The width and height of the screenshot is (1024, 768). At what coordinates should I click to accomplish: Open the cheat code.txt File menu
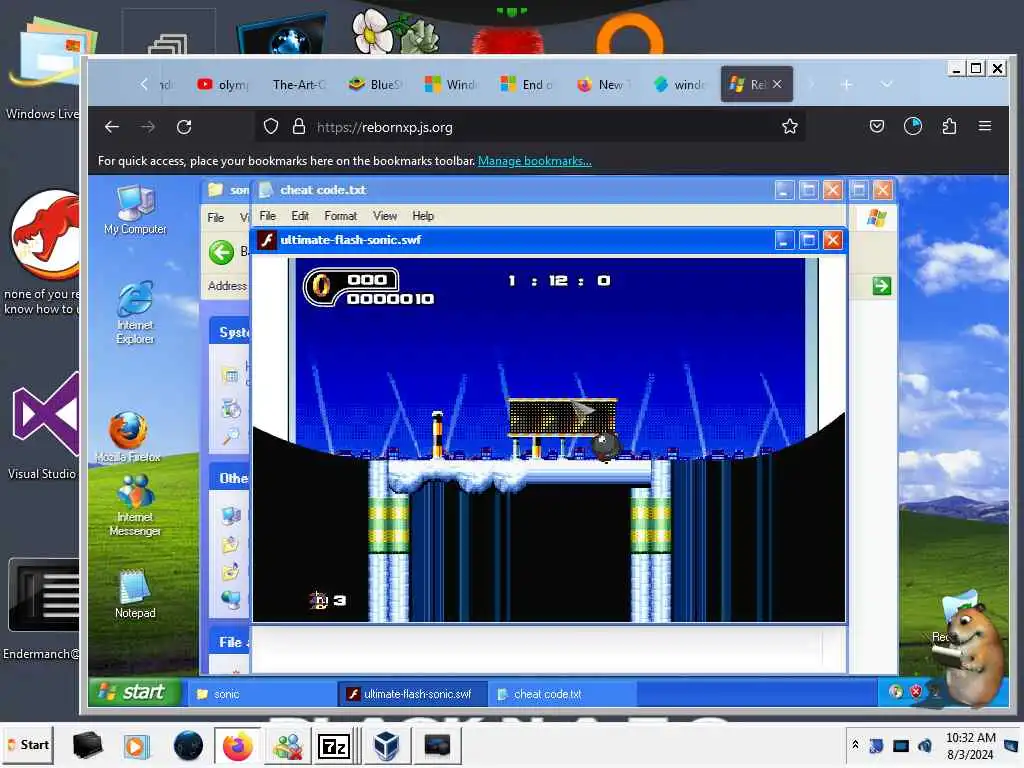point(267,216)
